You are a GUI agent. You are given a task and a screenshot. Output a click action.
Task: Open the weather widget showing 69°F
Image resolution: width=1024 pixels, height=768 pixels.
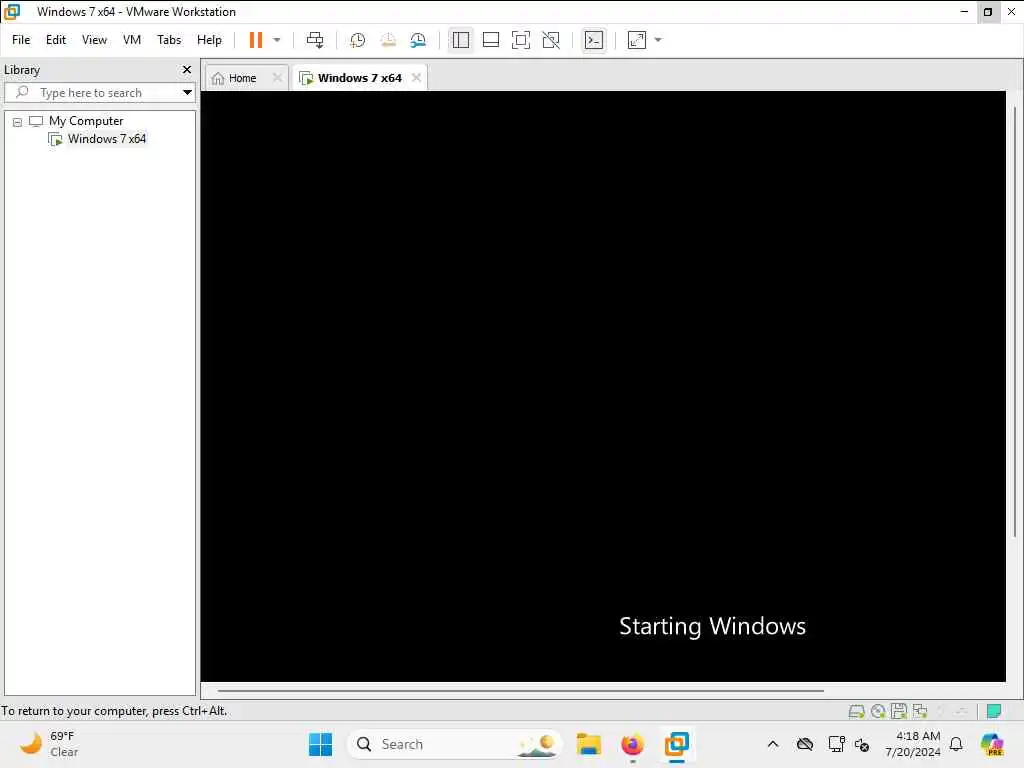(49, 744)
